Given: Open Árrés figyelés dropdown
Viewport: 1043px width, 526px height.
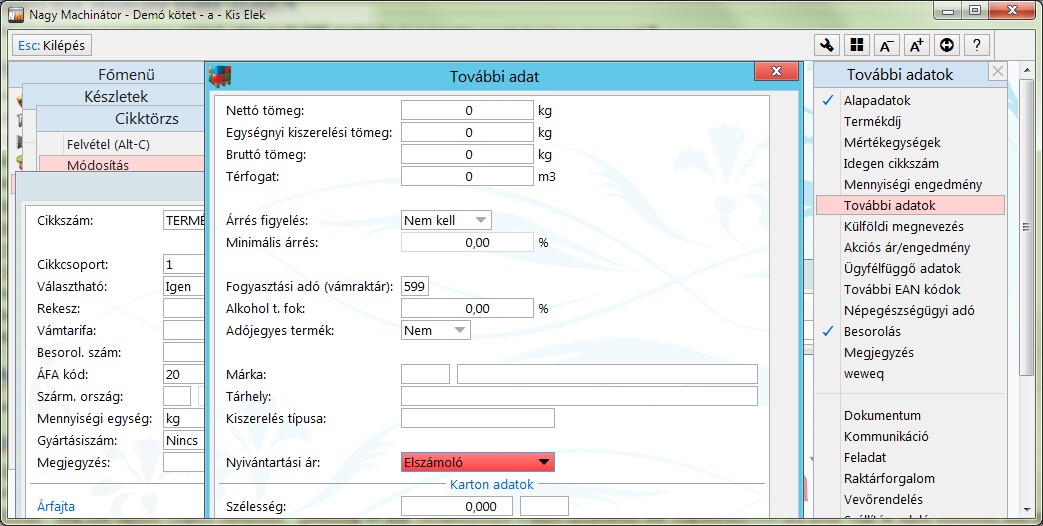Looking at the screenshot, I should [x=446, y=220].
